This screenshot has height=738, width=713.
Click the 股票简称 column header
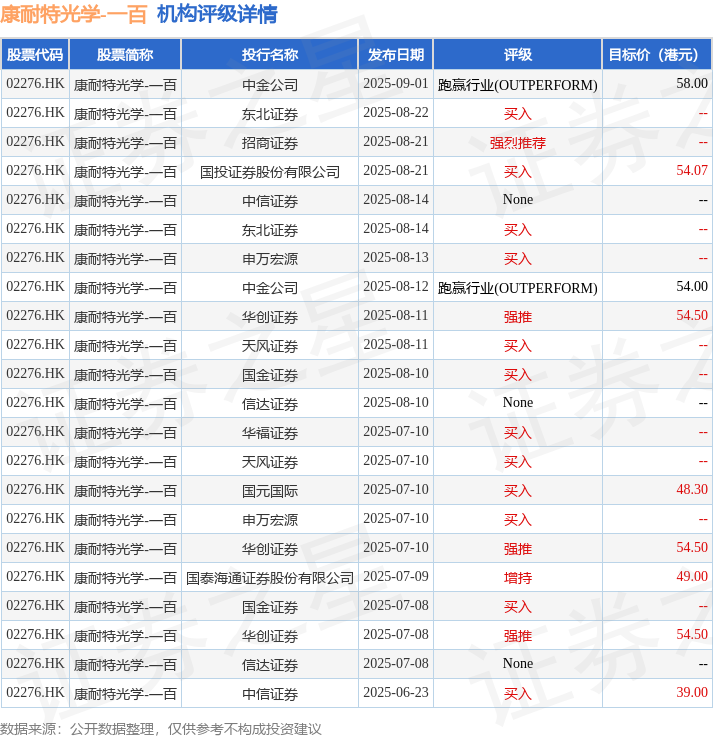[x=125, y=55]
